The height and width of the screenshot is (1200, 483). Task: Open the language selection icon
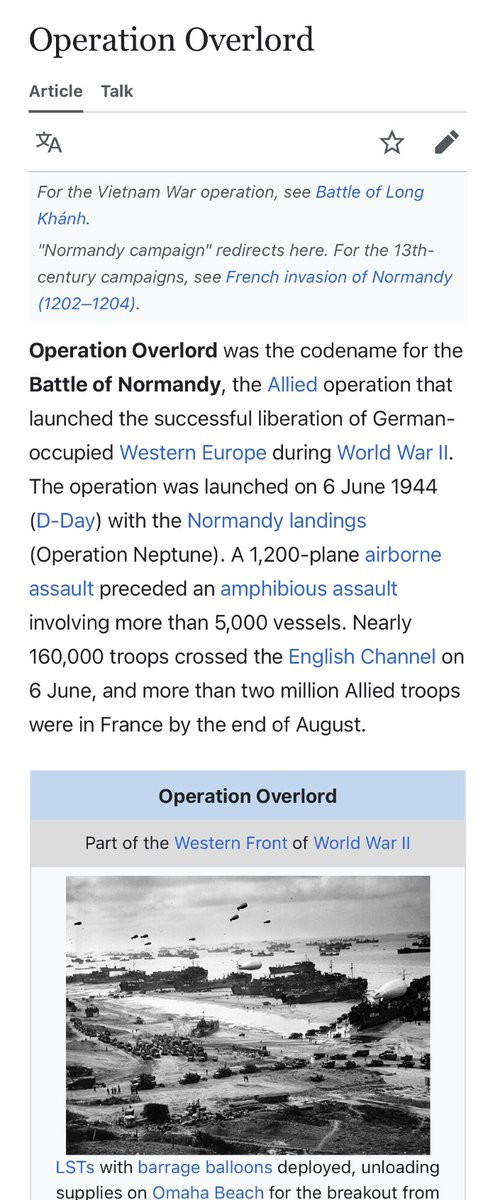tap(49, 143)
